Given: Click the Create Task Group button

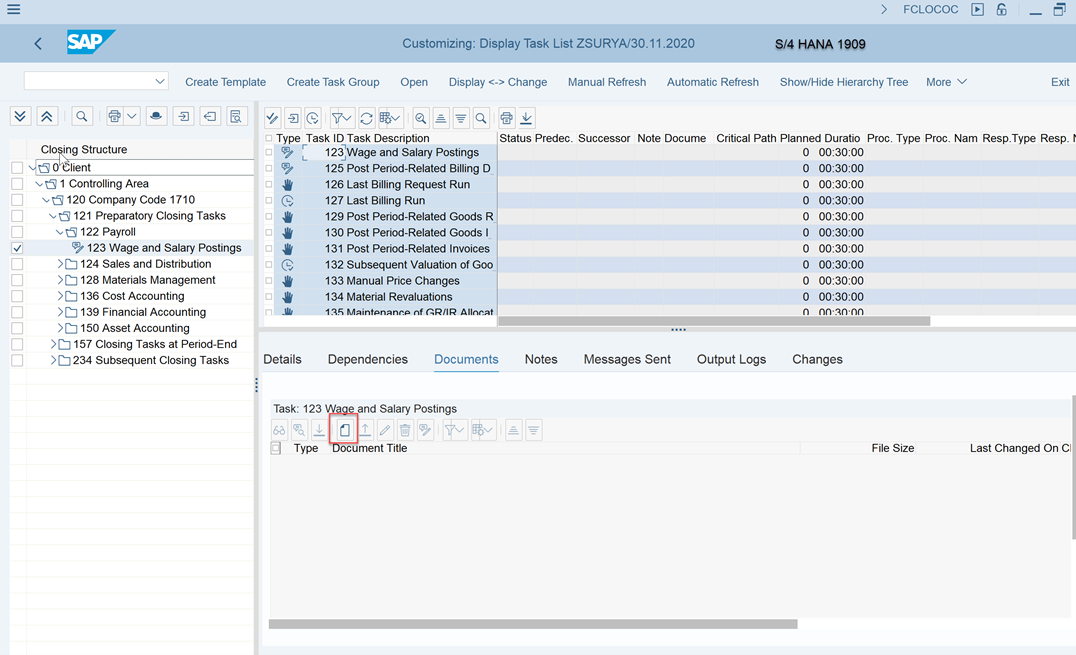Looking at the screenshot, I should (x=333, y=82).
